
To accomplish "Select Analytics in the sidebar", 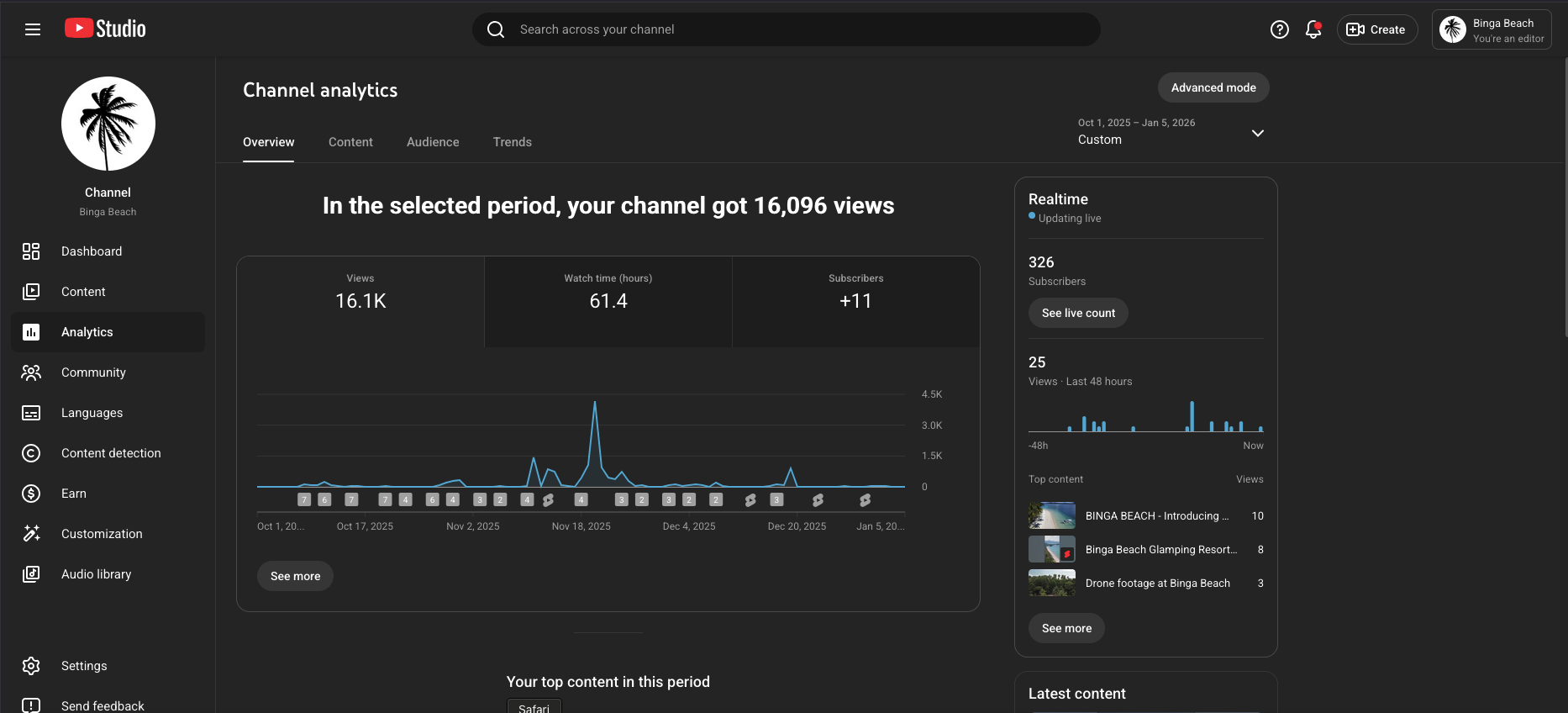I will [108, 332].
